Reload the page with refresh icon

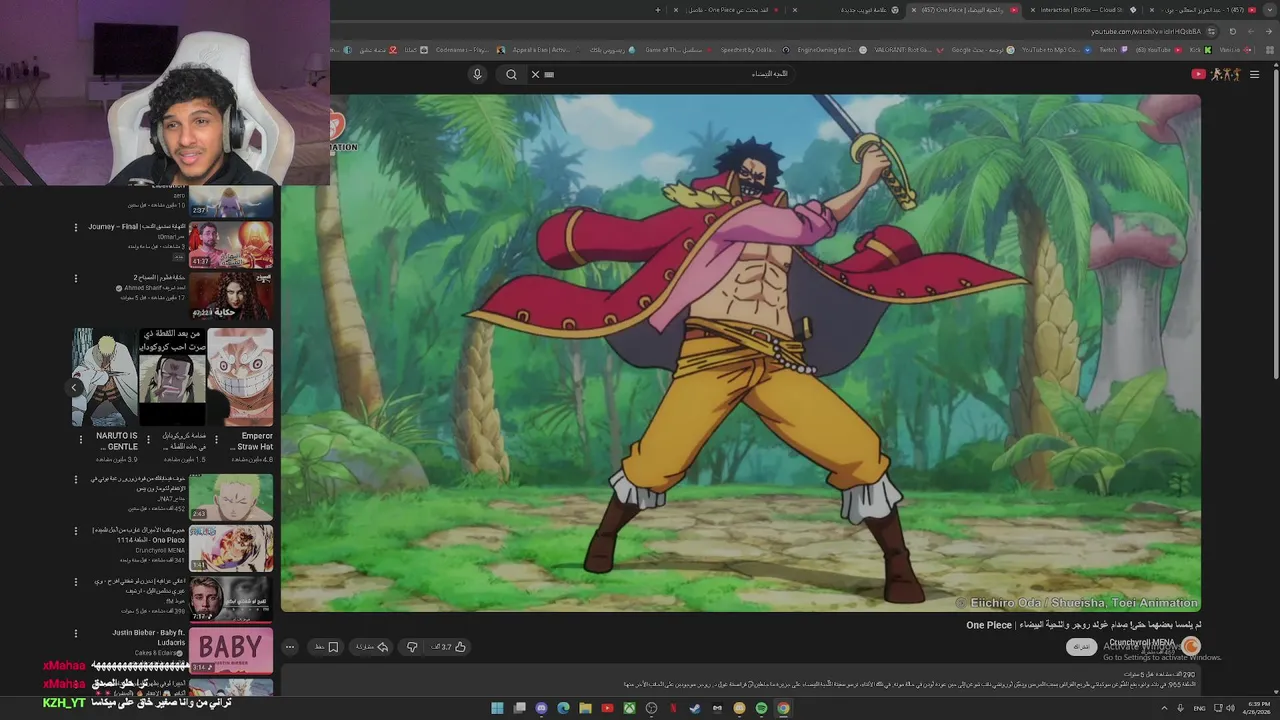(1232, 31)
